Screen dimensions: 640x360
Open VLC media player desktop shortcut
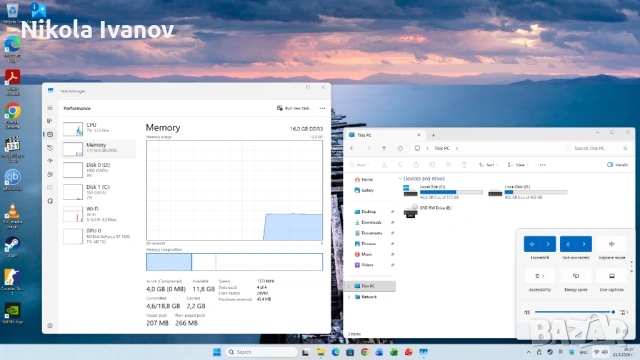(12, 216)
